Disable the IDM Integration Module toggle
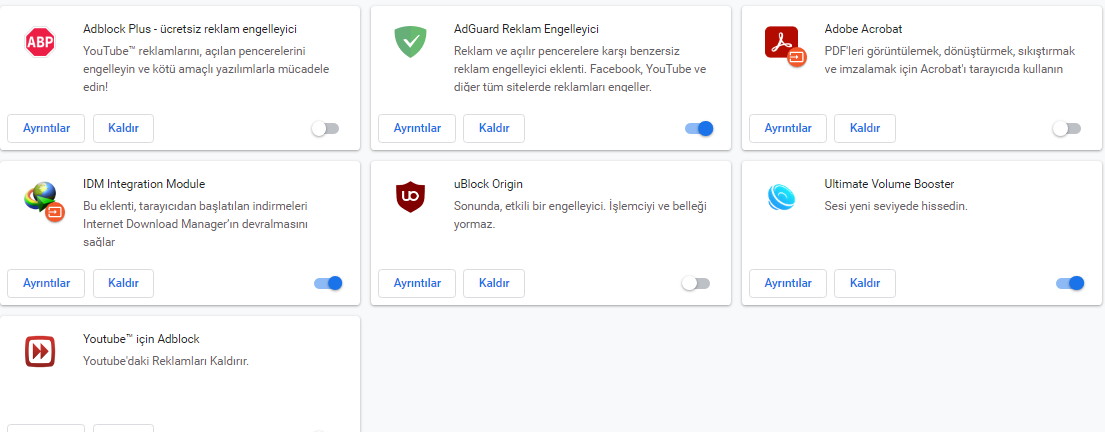1105x448 pixels. pyautogui.click(x=328, y=284)
